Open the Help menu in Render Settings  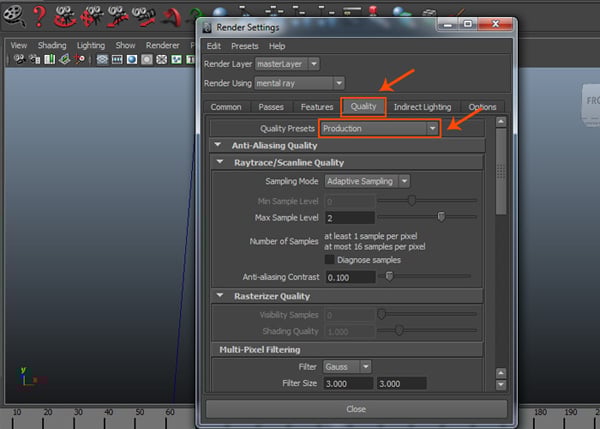click(277, 46)
